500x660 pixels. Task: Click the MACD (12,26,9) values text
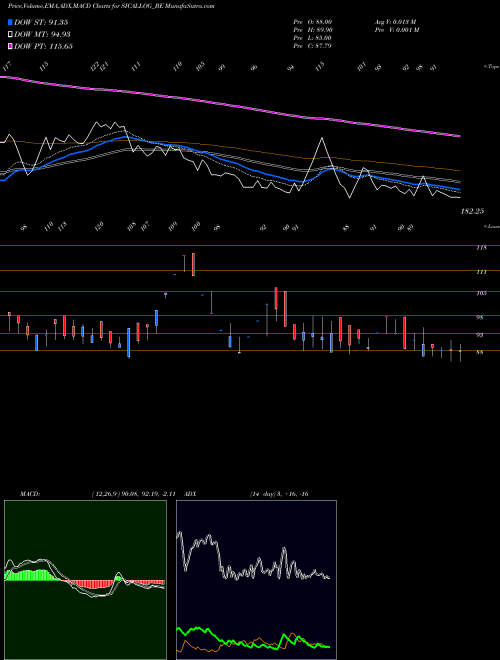[133, 494]
